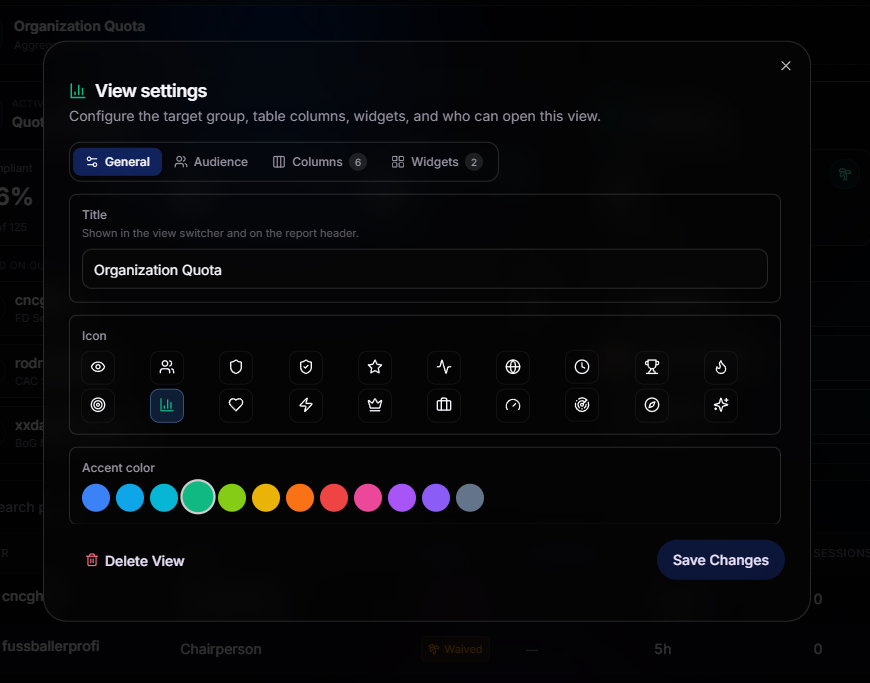870x683 pixels.
Task: Focus the Title input field
Action: 425,270
